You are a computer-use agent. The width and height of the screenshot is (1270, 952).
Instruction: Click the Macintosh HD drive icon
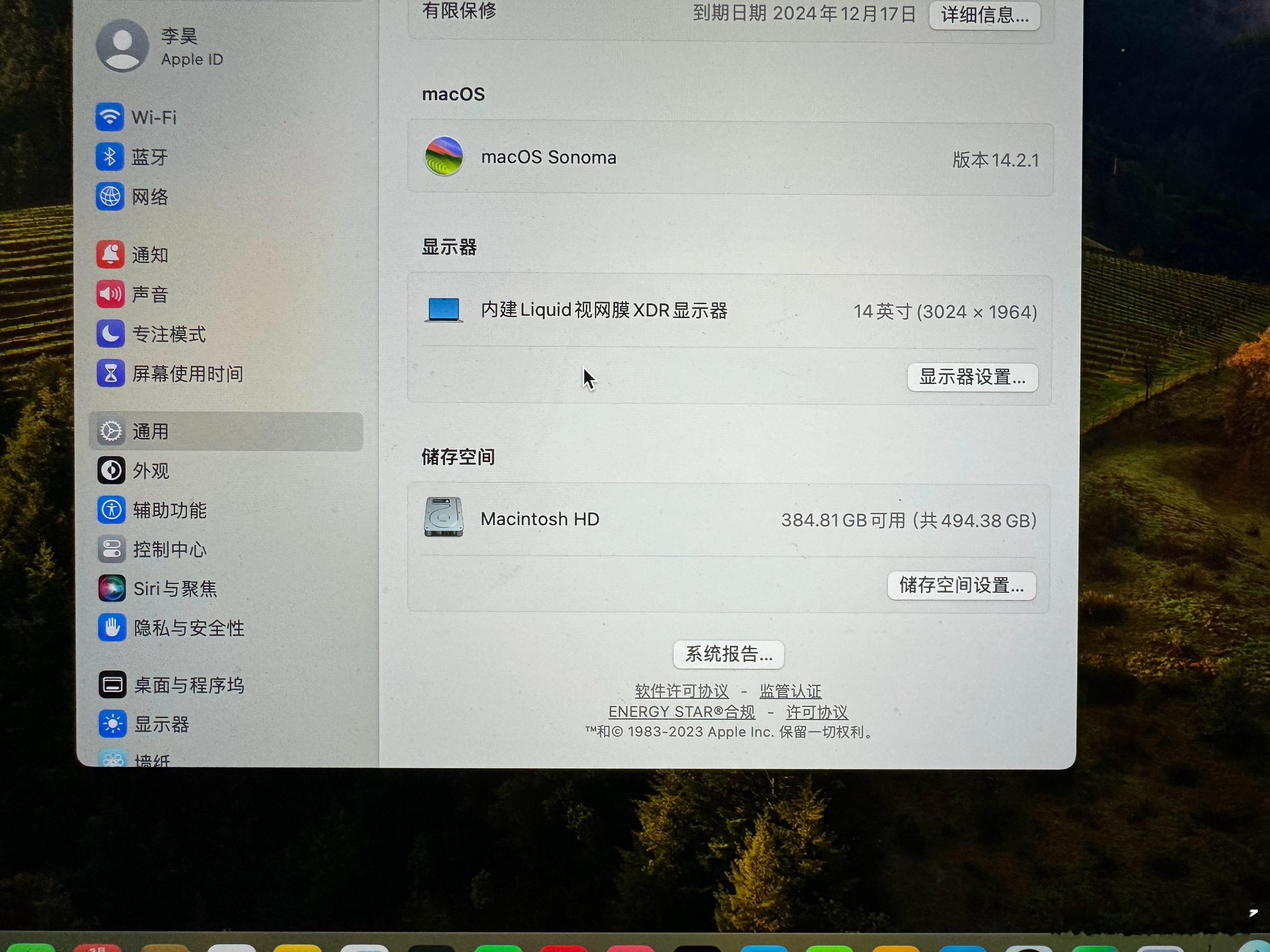[444, 517]
